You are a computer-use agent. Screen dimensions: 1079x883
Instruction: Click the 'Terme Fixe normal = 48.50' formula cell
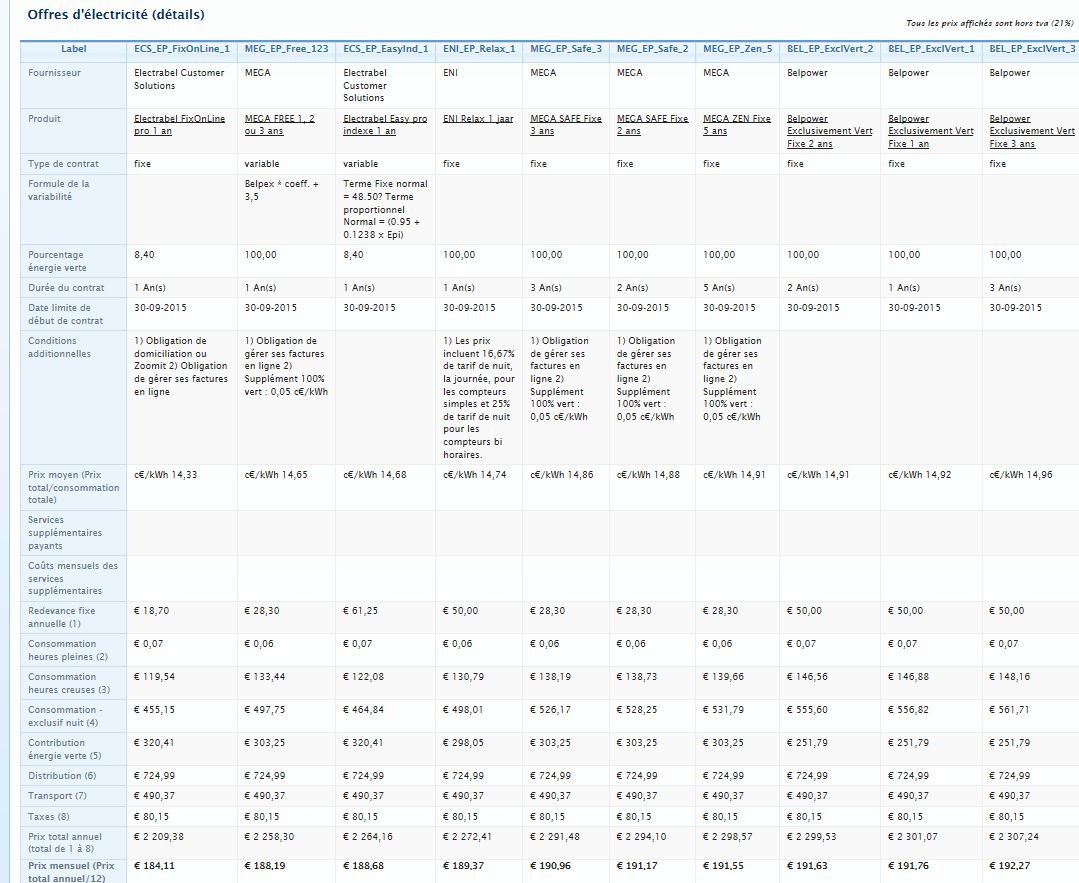pos(385,209)
